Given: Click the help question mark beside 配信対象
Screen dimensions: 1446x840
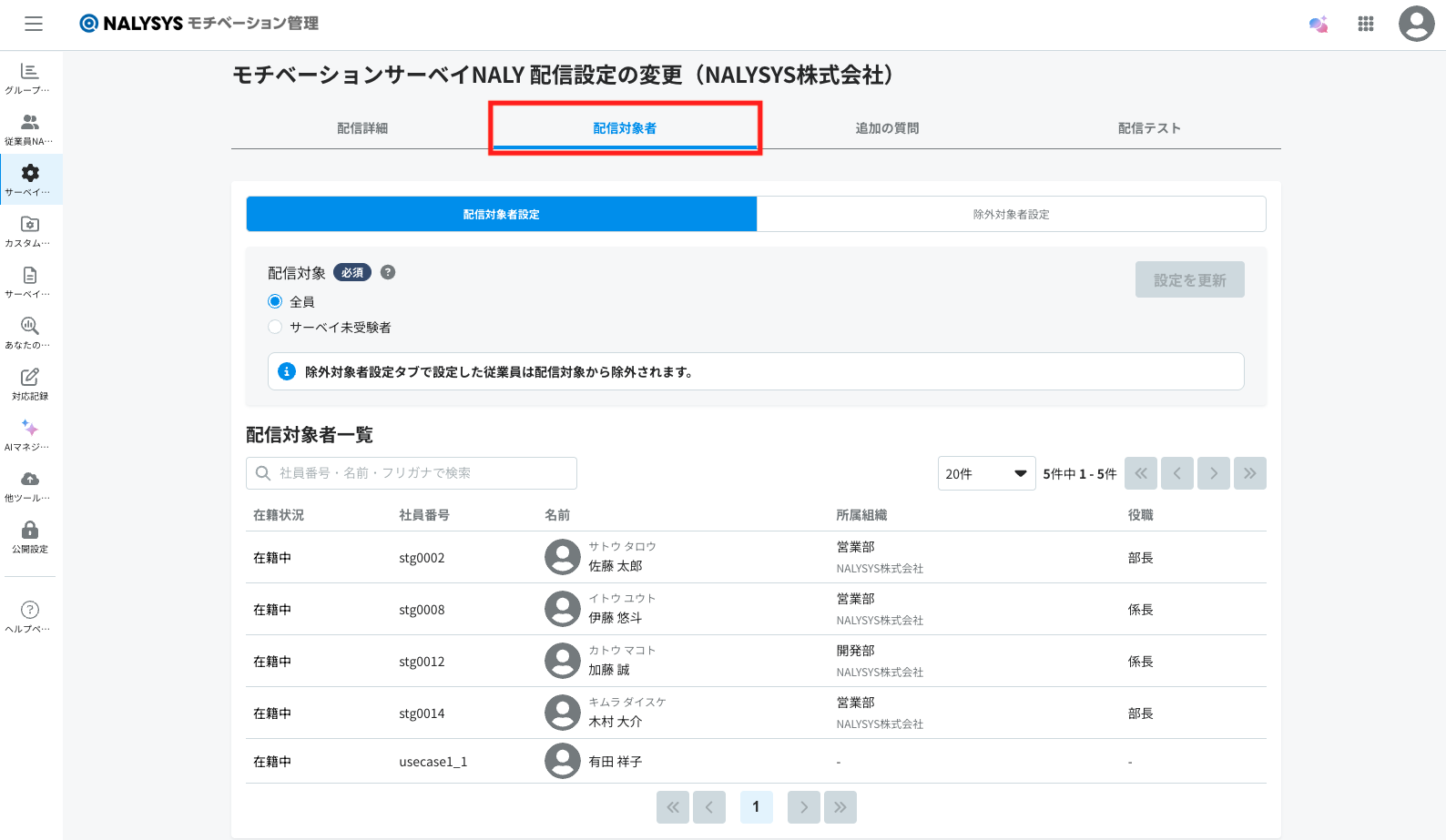Looking at the screenshot, I should click(388, 272).
